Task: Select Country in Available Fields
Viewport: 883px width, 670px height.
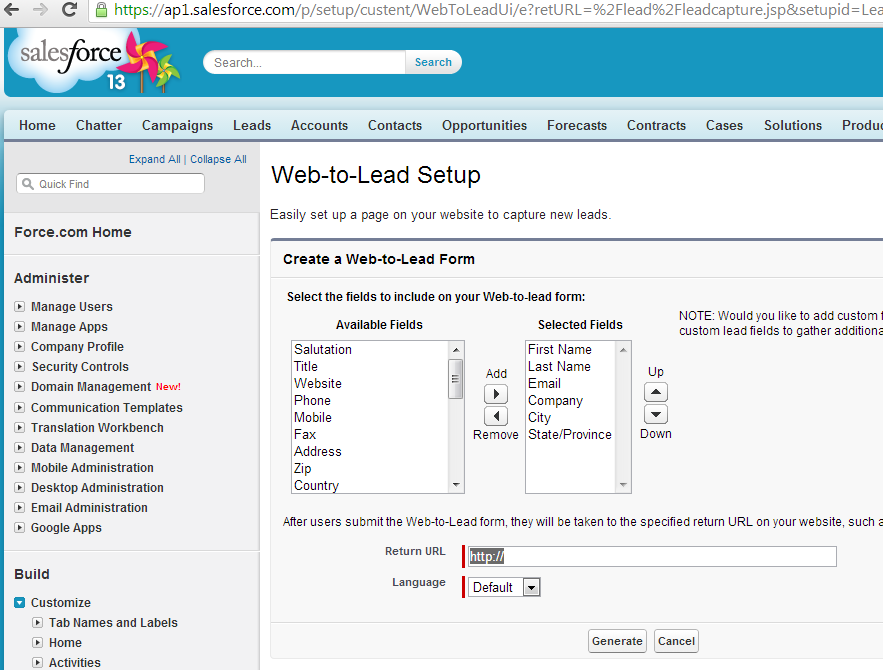Action: click(x=316, y=485)
